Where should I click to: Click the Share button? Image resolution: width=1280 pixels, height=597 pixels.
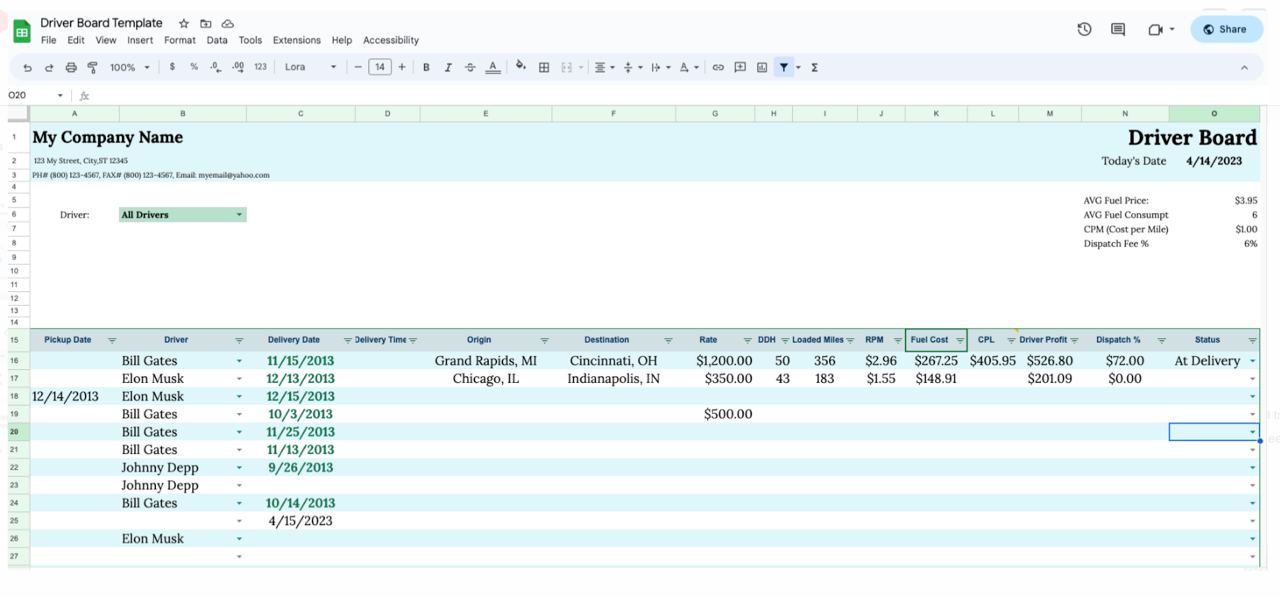pos(1225,29)
